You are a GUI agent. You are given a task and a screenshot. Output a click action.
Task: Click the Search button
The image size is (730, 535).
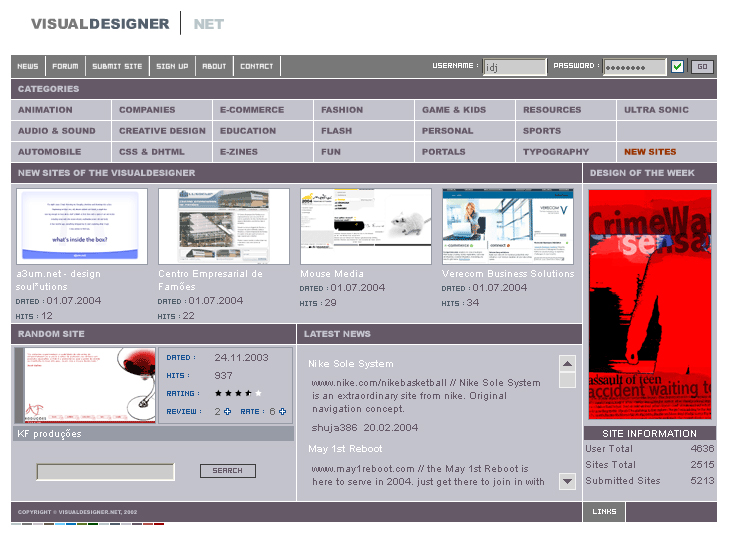coord(228,471)
